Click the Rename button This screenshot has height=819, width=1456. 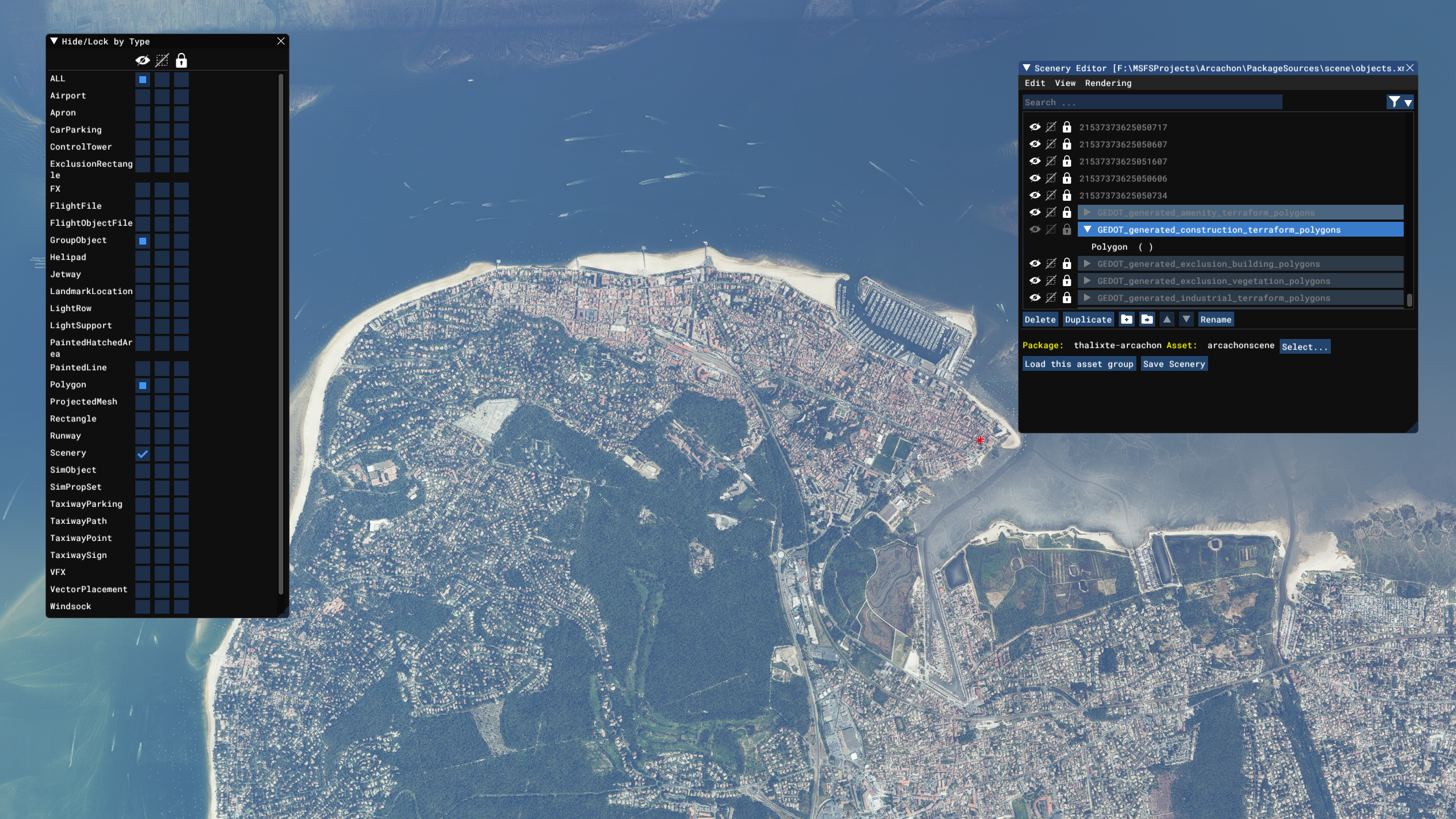[x=1216, y=320]
